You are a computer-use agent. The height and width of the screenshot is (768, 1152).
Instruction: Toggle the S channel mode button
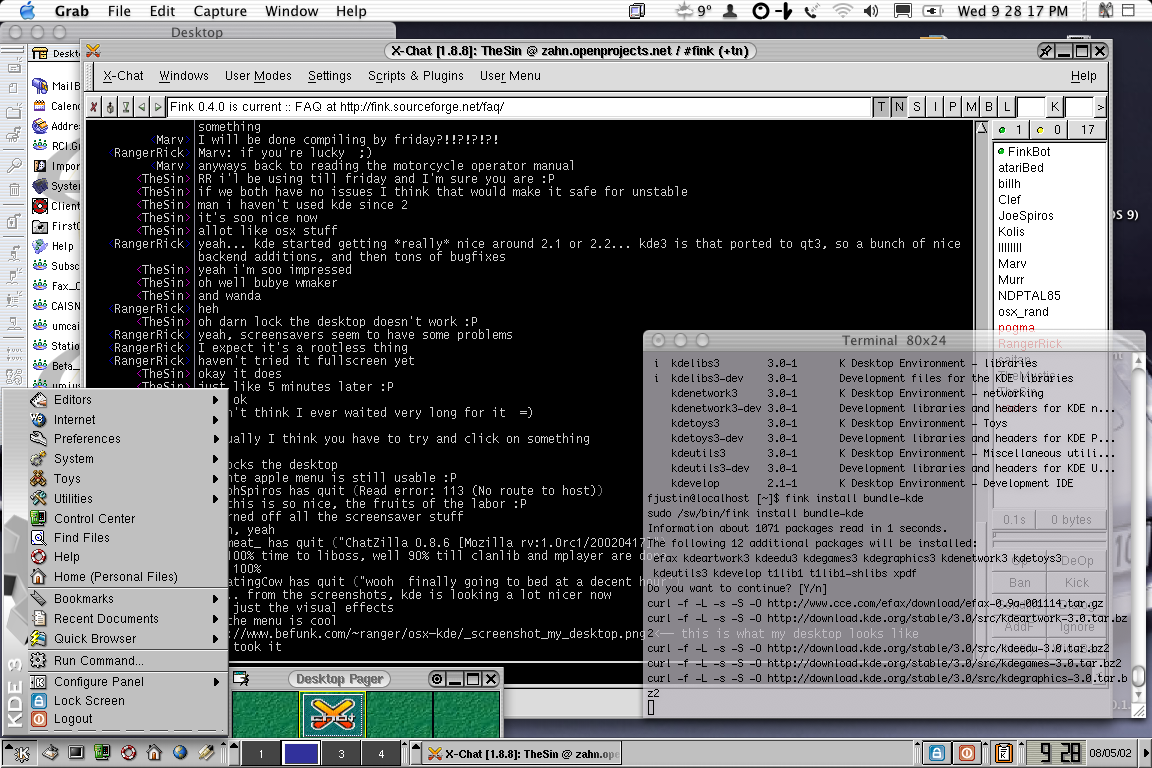(917, 107)
